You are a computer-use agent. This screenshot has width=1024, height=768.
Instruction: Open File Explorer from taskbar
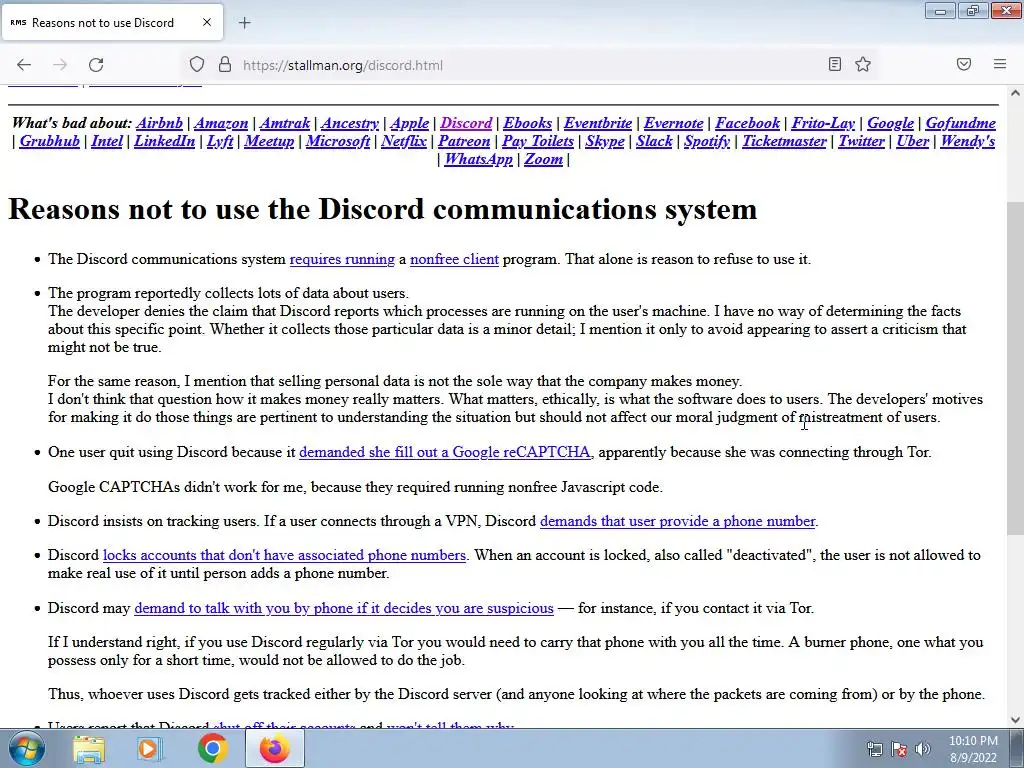pos(89,749)
